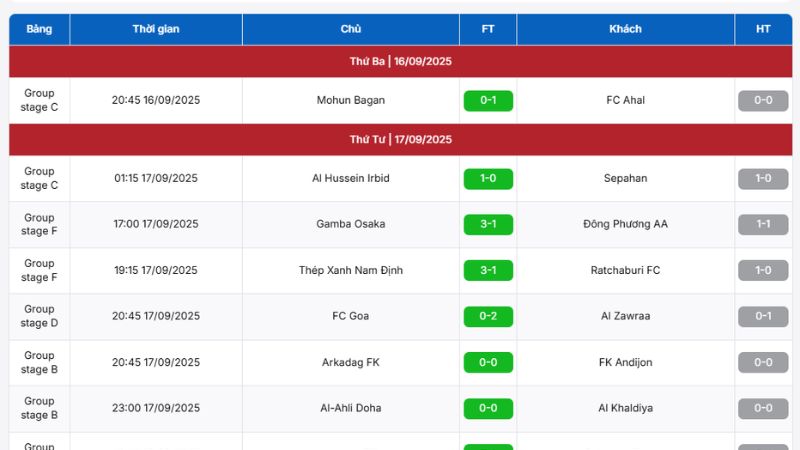This screenshot has width=800, height=450.
Task: Click the Đông Phương AA team name
Action: coord(626,224)
